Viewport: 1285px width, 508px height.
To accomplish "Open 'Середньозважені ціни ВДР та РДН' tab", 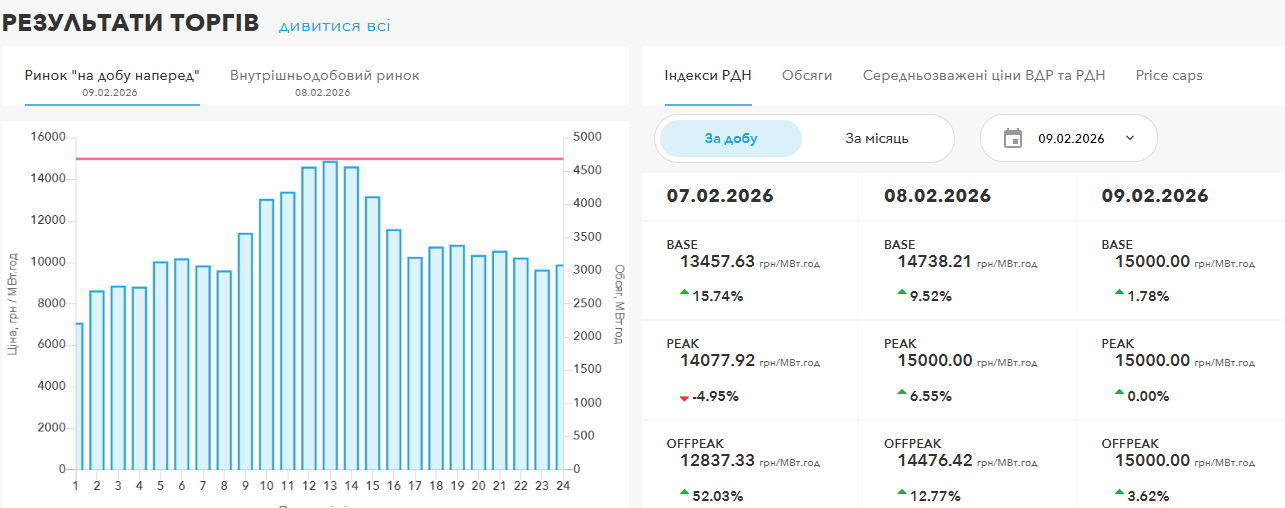I will pos(983,75).
